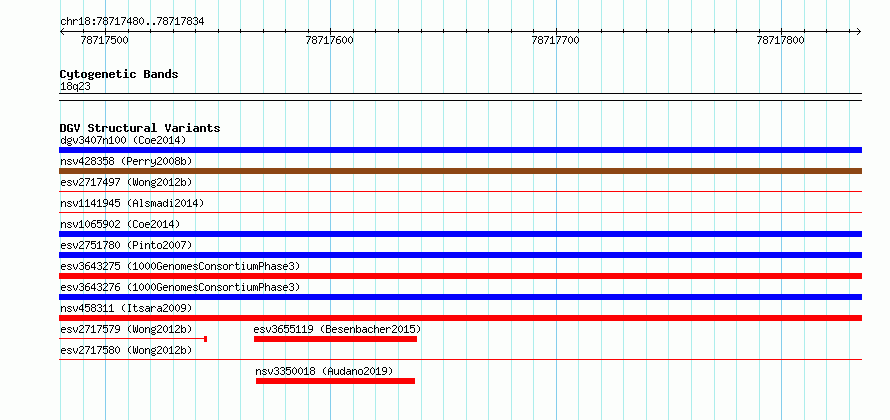Open the esv2717580 (Wong2012b) label
This screenshot has height=420, width=890.
126,350
